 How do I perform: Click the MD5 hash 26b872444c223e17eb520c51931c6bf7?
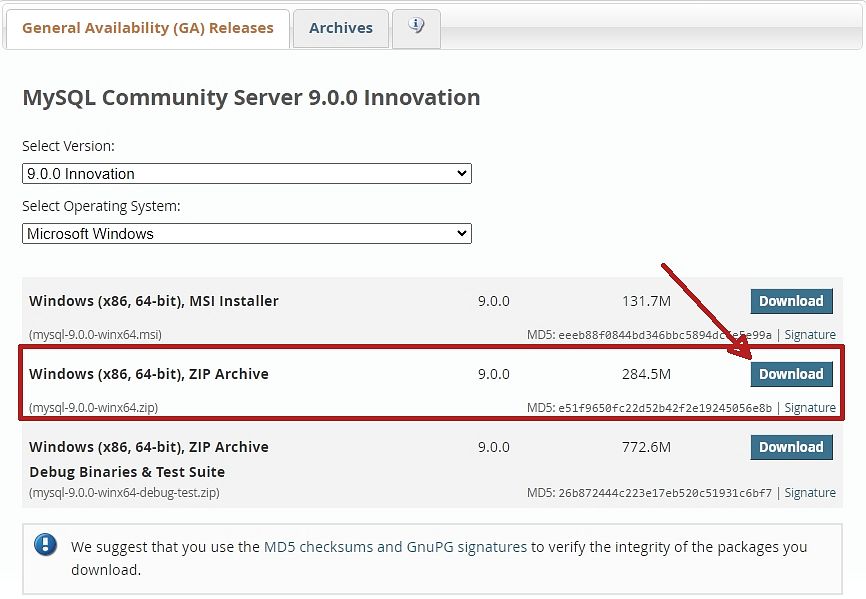click(x=665, y=493)
